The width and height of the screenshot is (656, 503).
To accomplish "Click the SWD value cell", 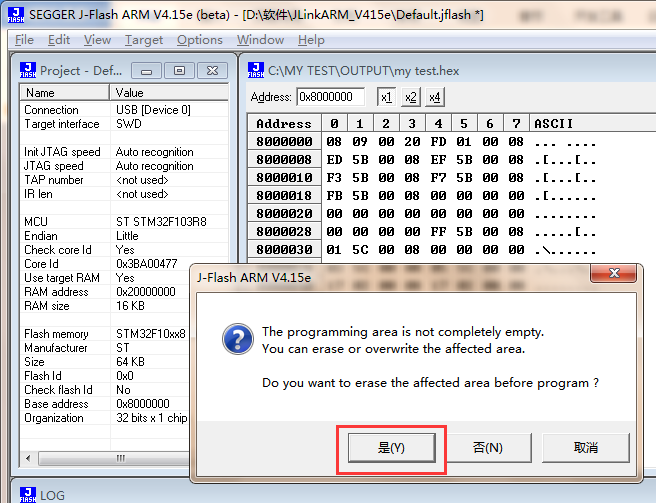I will tap(129, 124).
